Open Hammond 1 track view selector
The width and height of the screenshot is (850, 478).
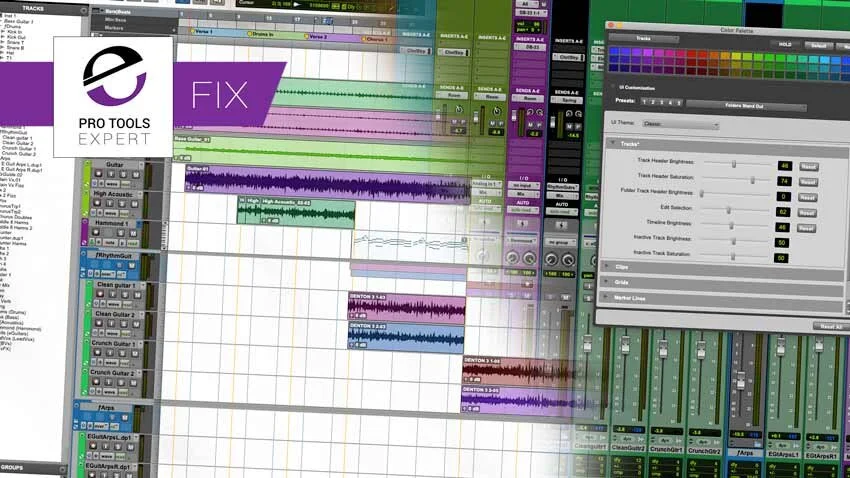click(110, 243)
